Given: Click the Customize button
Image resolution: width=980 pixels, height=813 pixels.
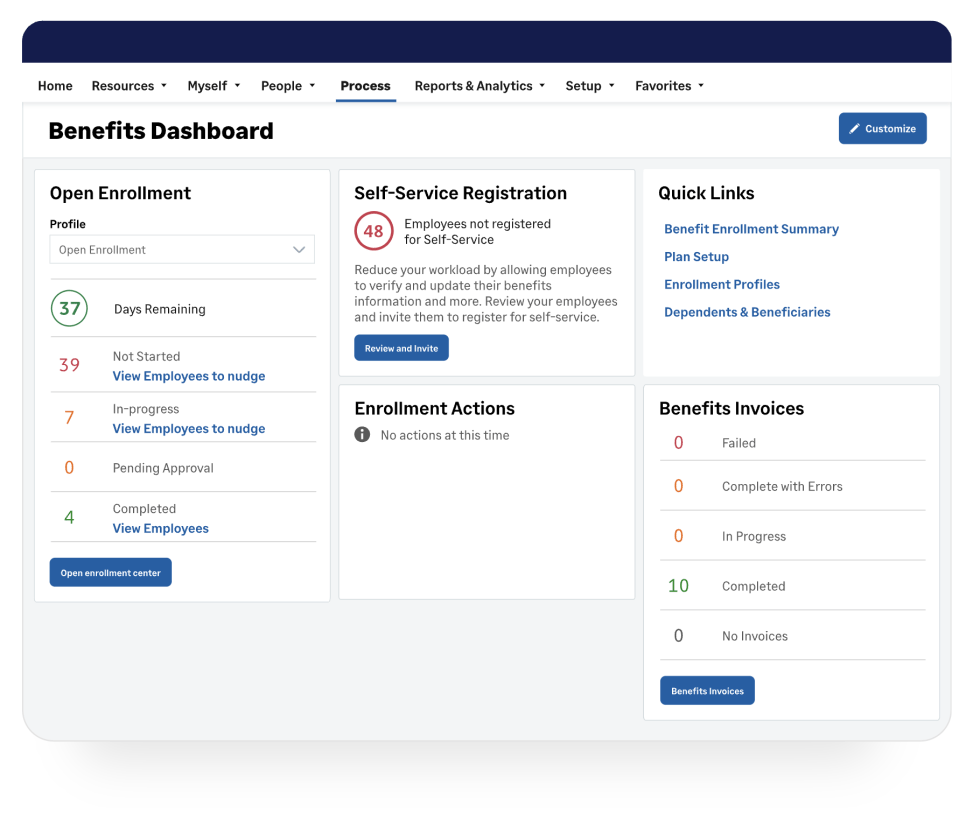Looking at the screenshot, I should click(882, 129).
